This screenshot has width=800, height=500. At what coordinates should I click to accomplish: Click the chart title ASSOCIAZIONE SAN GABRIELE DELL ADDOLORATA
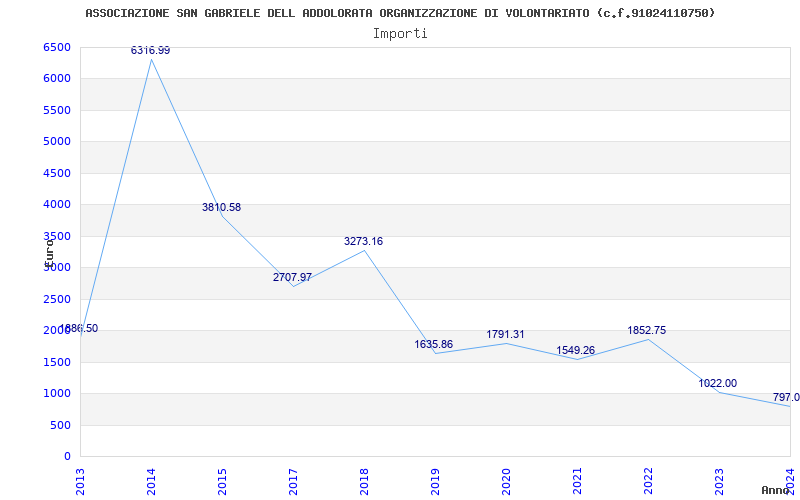click(x=400, y=13)
